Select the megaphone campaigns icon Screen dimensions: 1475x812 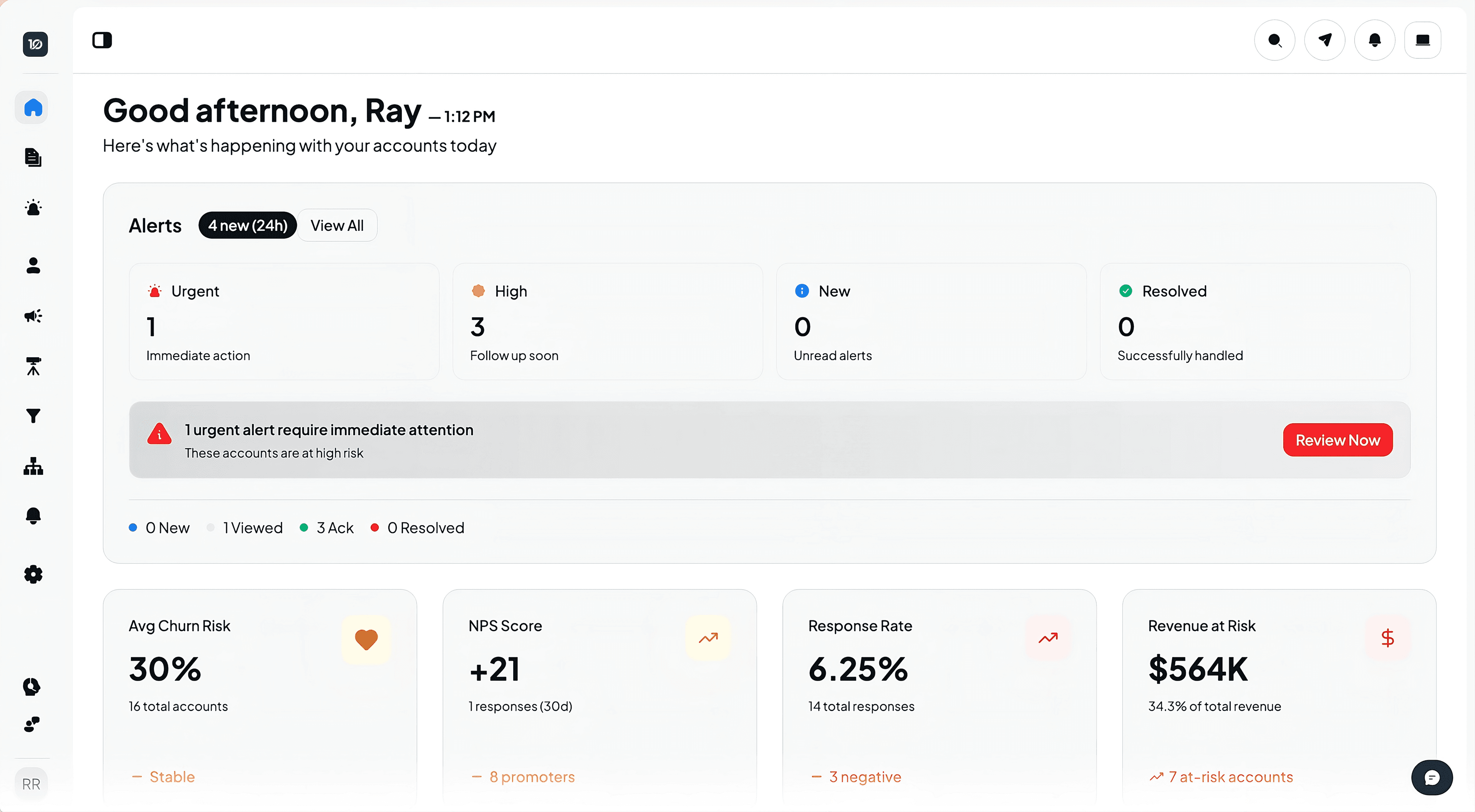point(33,315)
